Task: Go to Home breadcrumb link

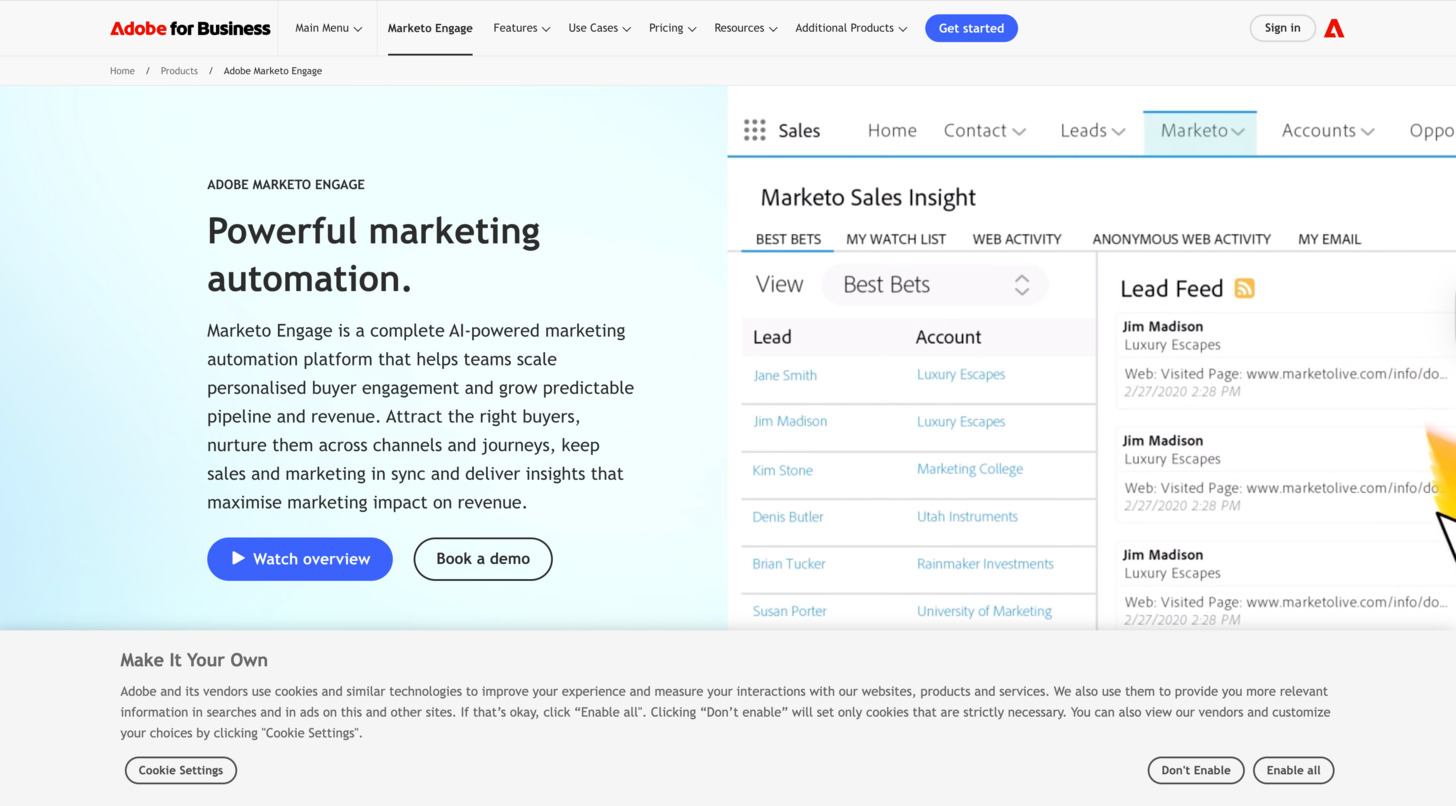Action: point(122,71)
